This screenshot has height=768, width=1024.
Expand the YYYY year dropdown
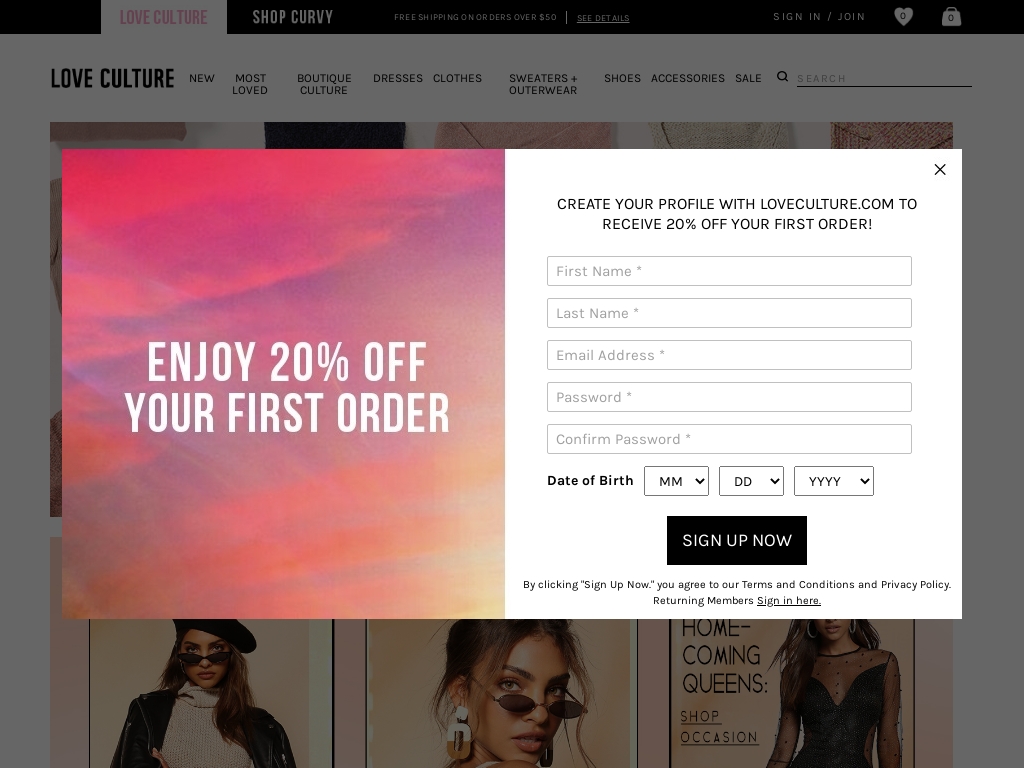point(833,481)
